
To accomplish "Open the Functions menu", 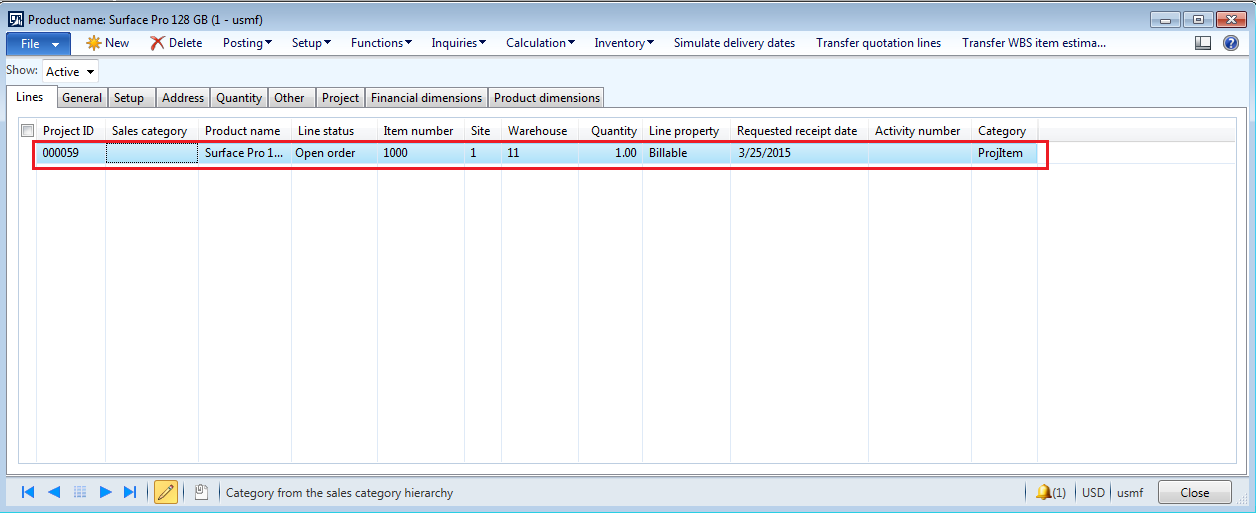I will 381,43.
